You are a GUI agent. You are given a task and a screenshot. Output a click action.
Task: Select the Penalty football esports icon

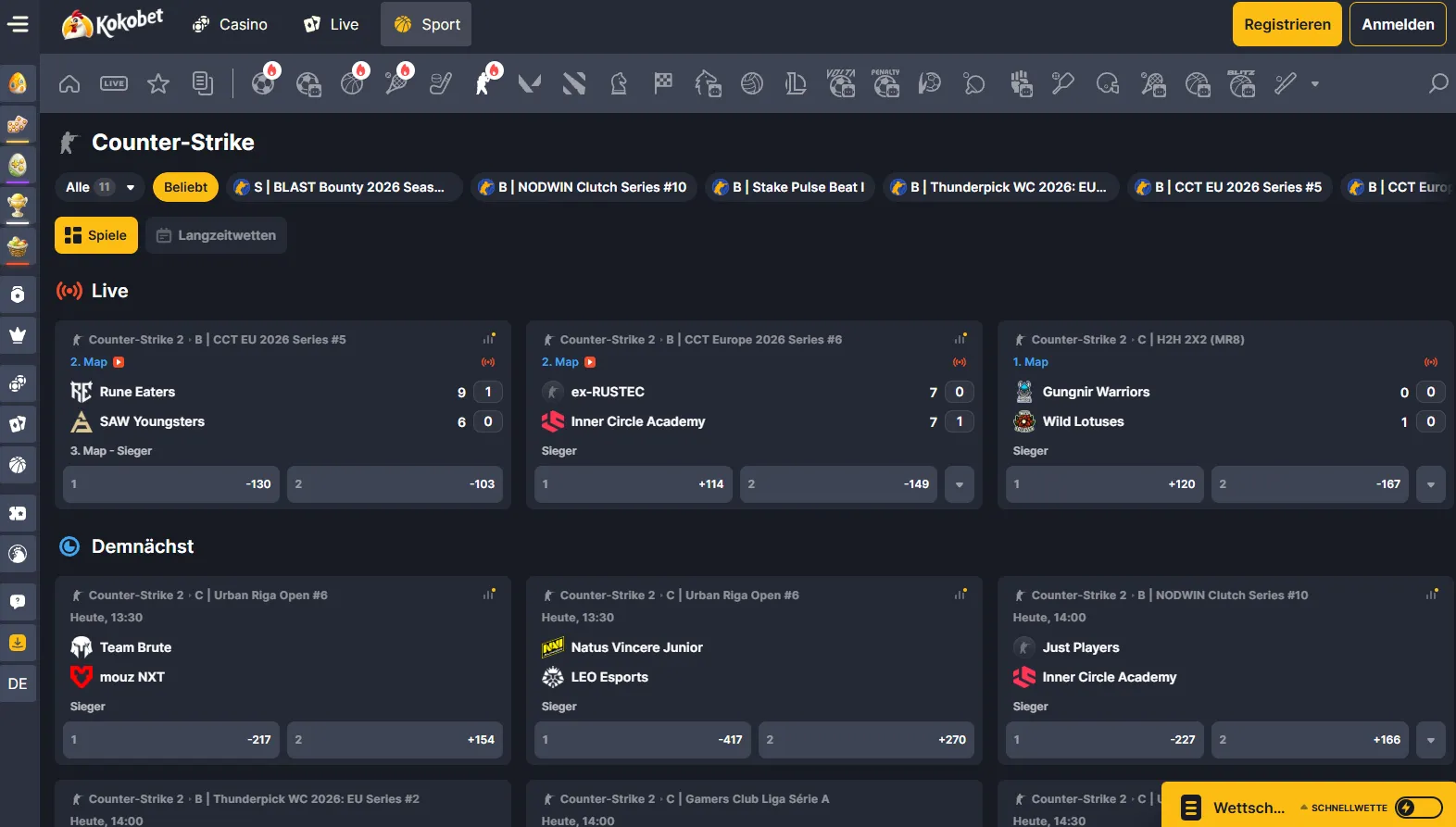(885, 83)
